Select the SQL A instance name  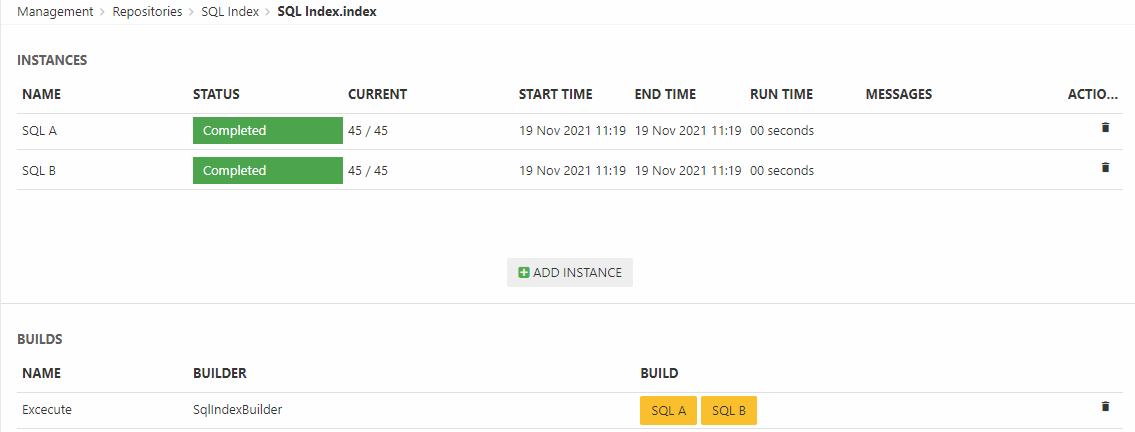click(x=38, y=131)
